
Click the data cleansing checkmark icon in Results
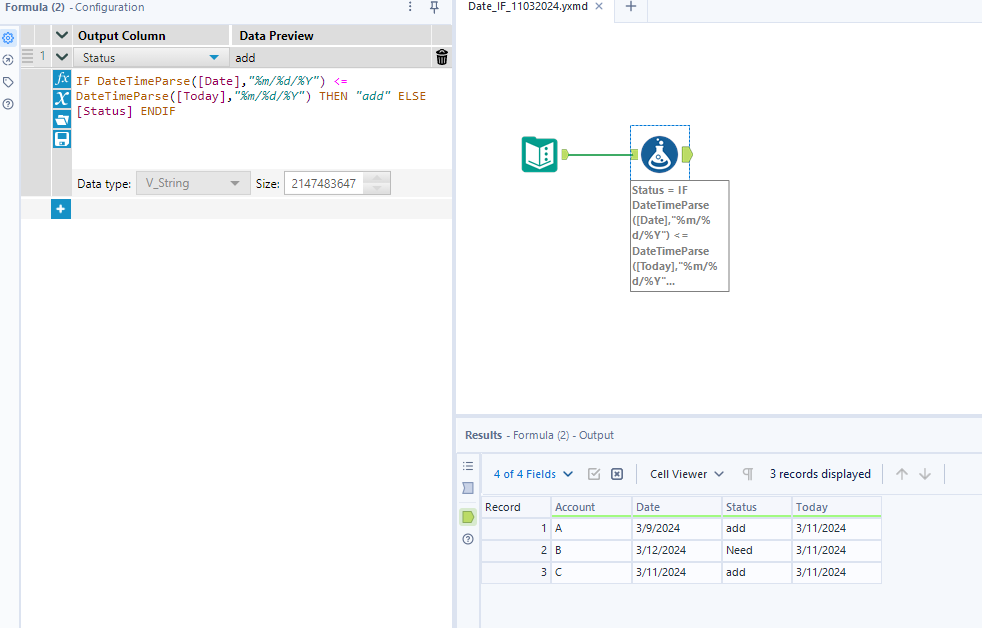tap(594, 474)
